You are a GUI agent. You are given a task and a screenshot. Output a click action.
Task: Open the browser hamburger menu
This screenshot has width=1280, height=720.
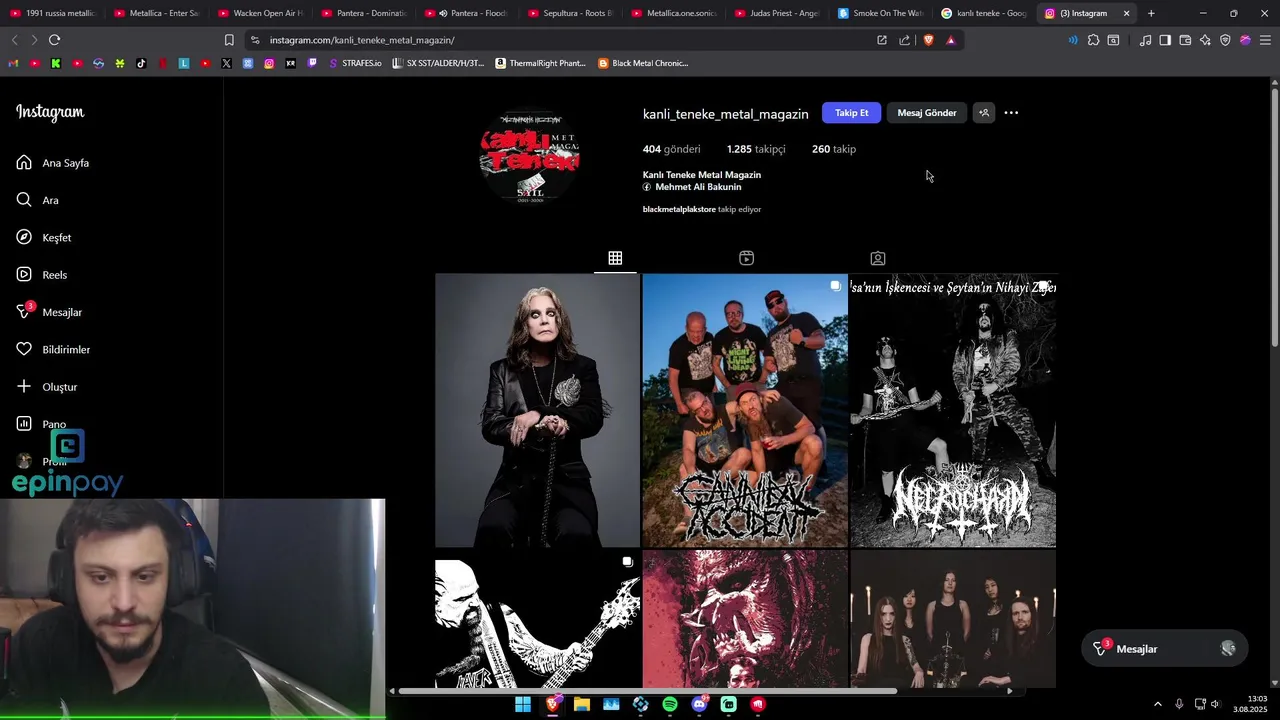1265,40
